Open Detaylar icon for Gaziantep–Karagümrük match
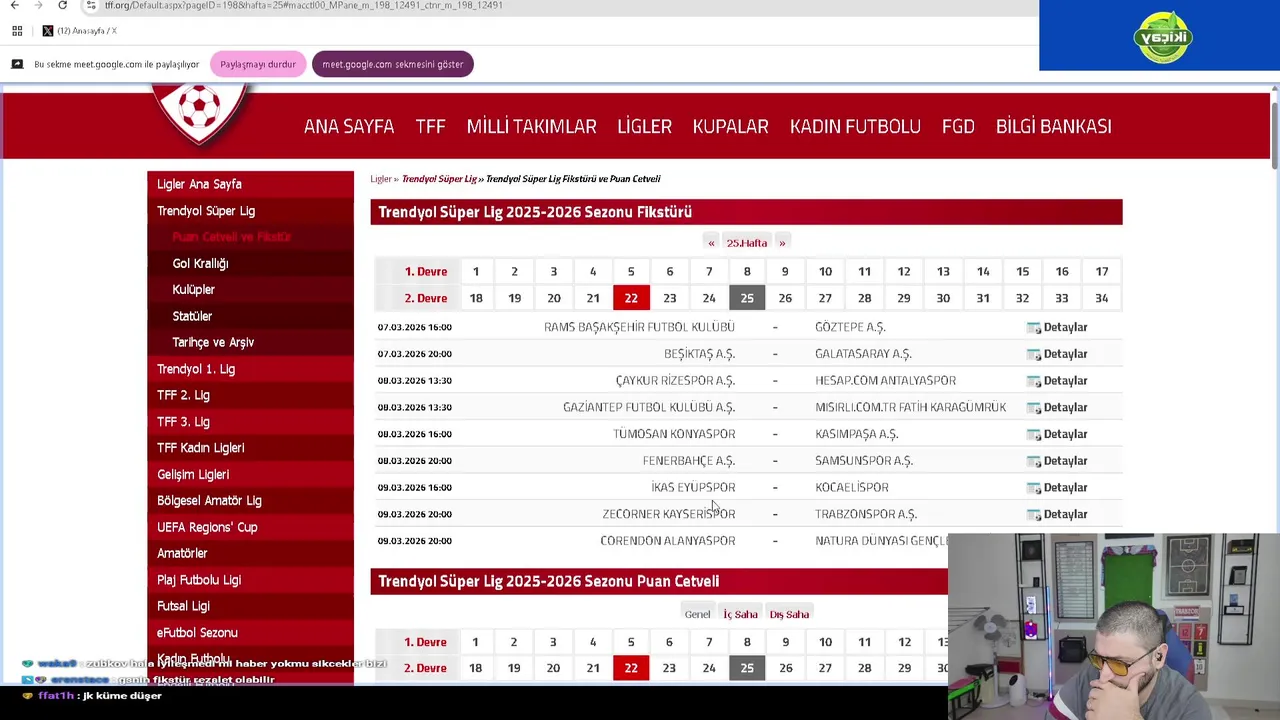Screen dimensions: 1280x720 pos(1034,408)
